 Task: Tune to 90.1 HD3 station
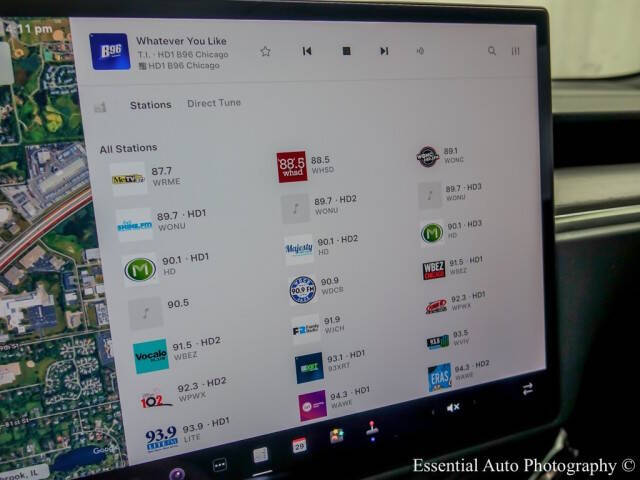coord(451,231)
